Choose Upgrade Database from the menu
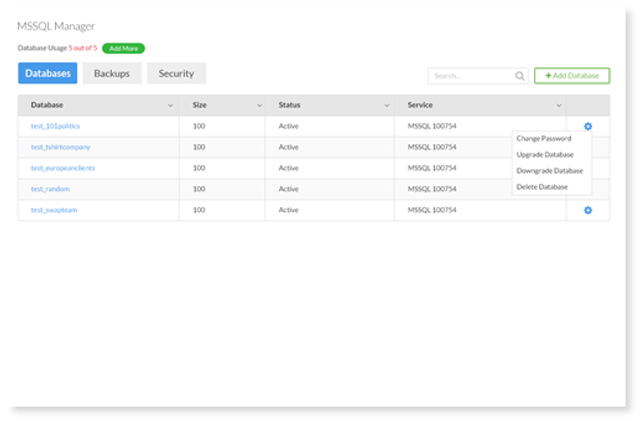640x421 pixels. (x=545, y=154)
